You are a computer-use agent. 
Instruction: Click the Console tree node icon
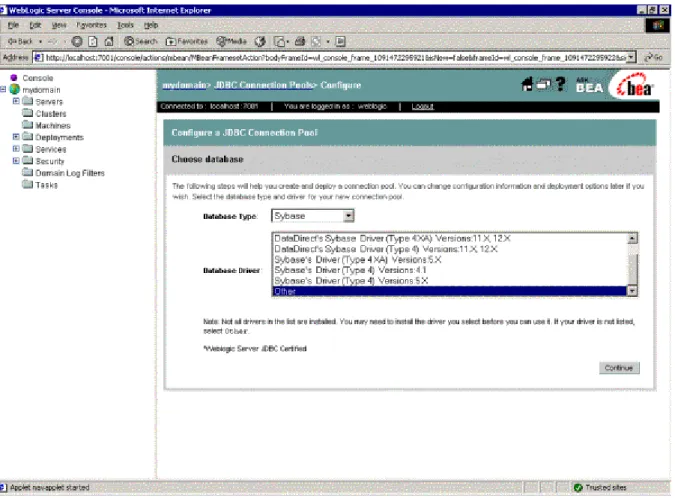pos(14,77)
